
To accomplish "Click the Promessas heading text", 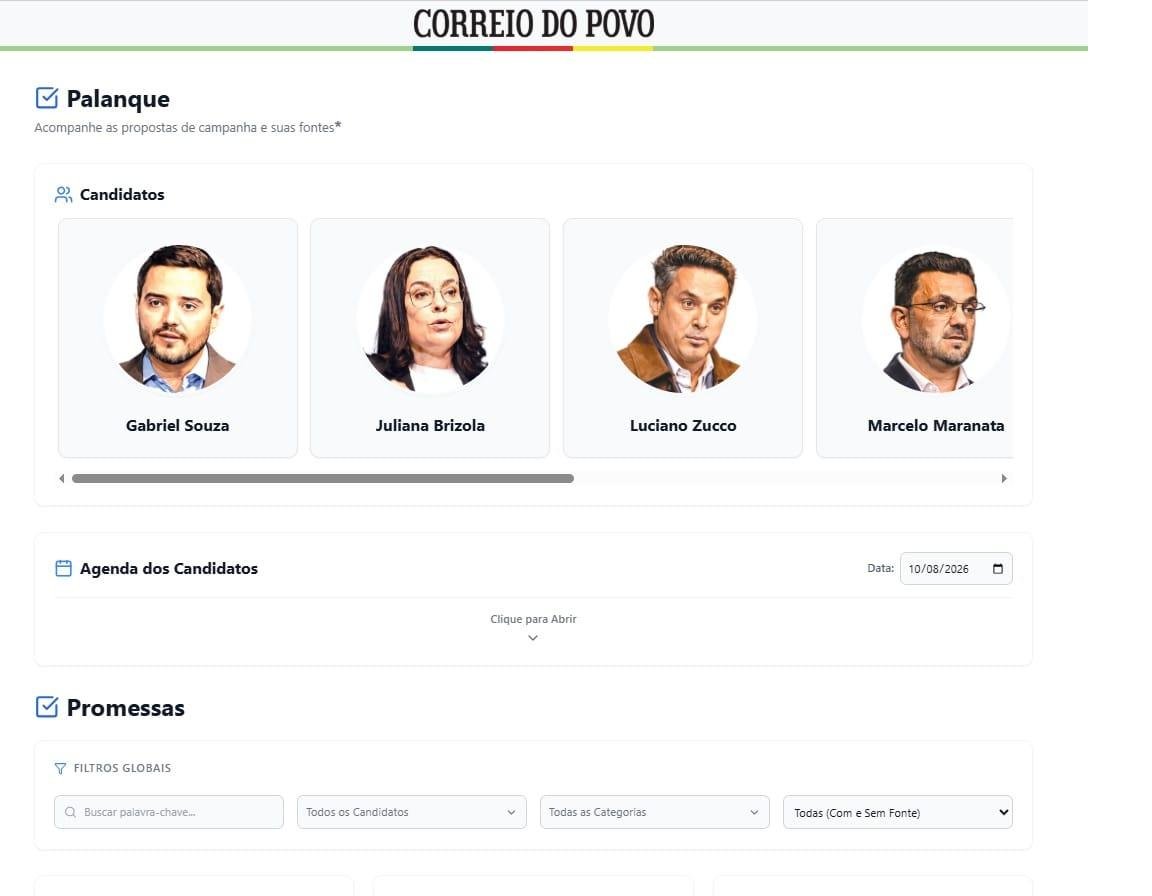I will (x=126, y=708).
